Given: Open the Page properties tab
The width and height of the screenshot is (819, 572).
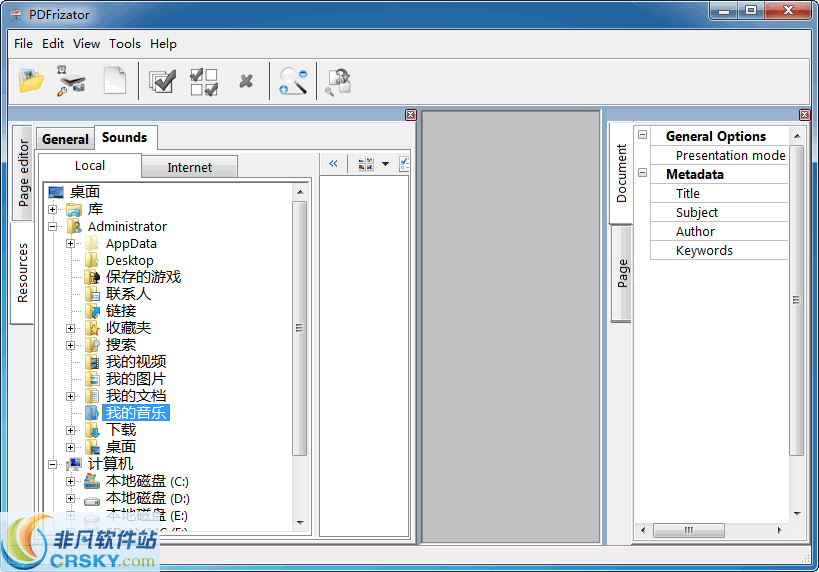Looking at the screenshot, I should (x=621, y=273).
